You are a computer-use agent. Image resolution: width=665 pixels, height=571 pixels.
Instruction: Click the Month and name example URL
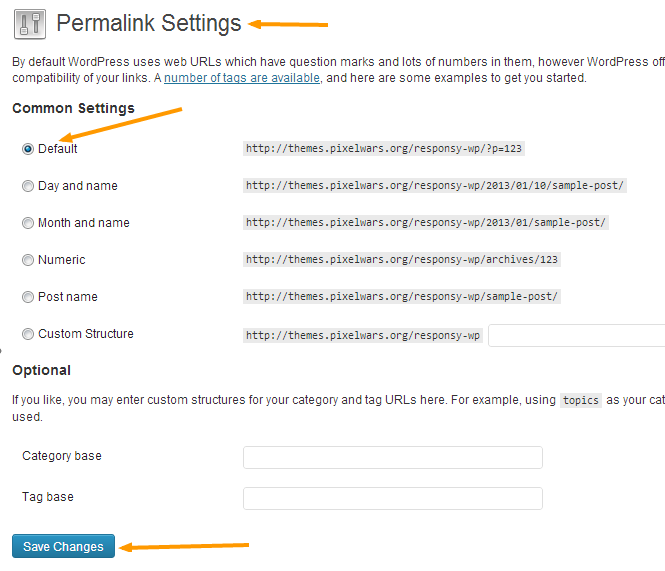point(426,223)
